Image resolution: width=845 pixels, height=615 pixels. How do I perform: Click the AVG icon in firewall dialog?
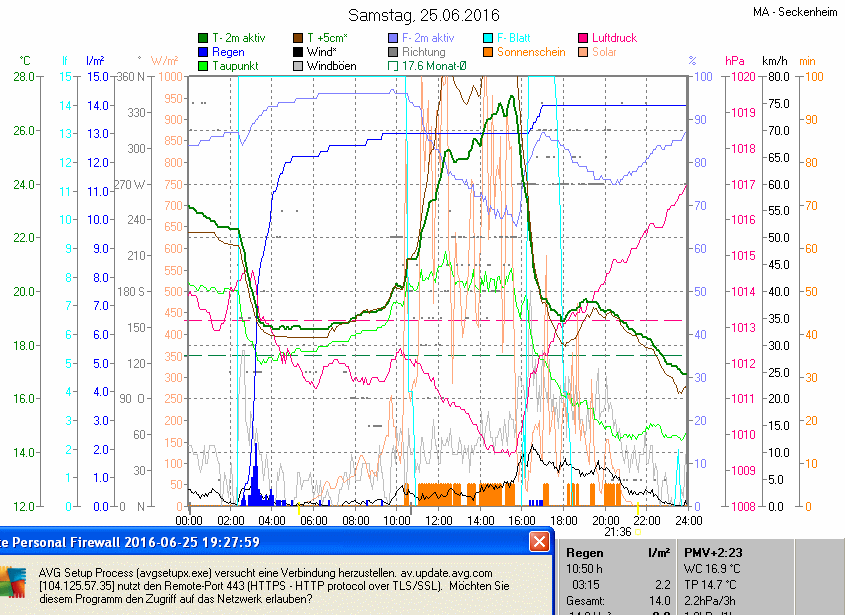point(13,582)
